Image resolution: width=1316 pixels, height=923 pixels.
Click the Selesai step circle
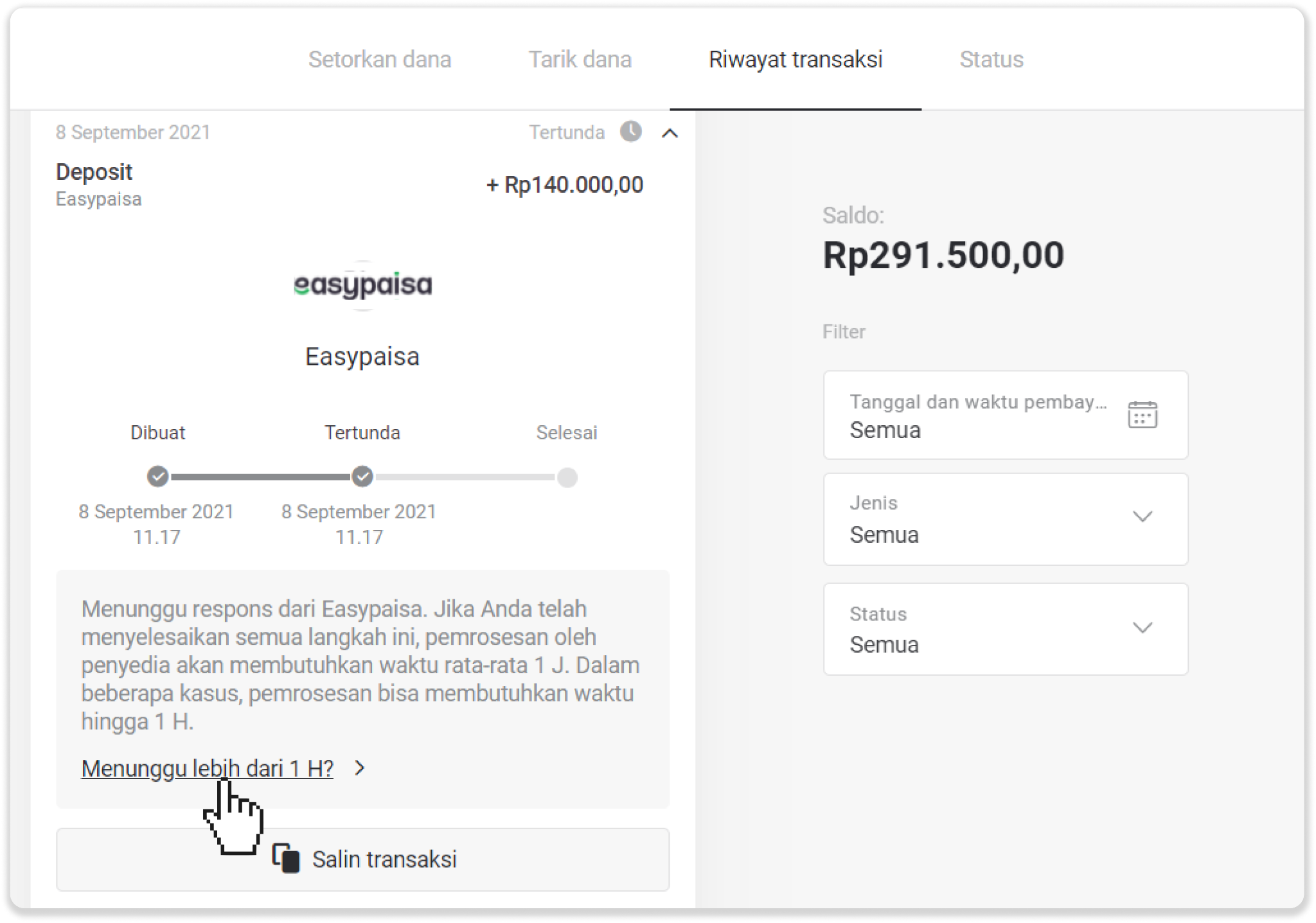point(567,477)
